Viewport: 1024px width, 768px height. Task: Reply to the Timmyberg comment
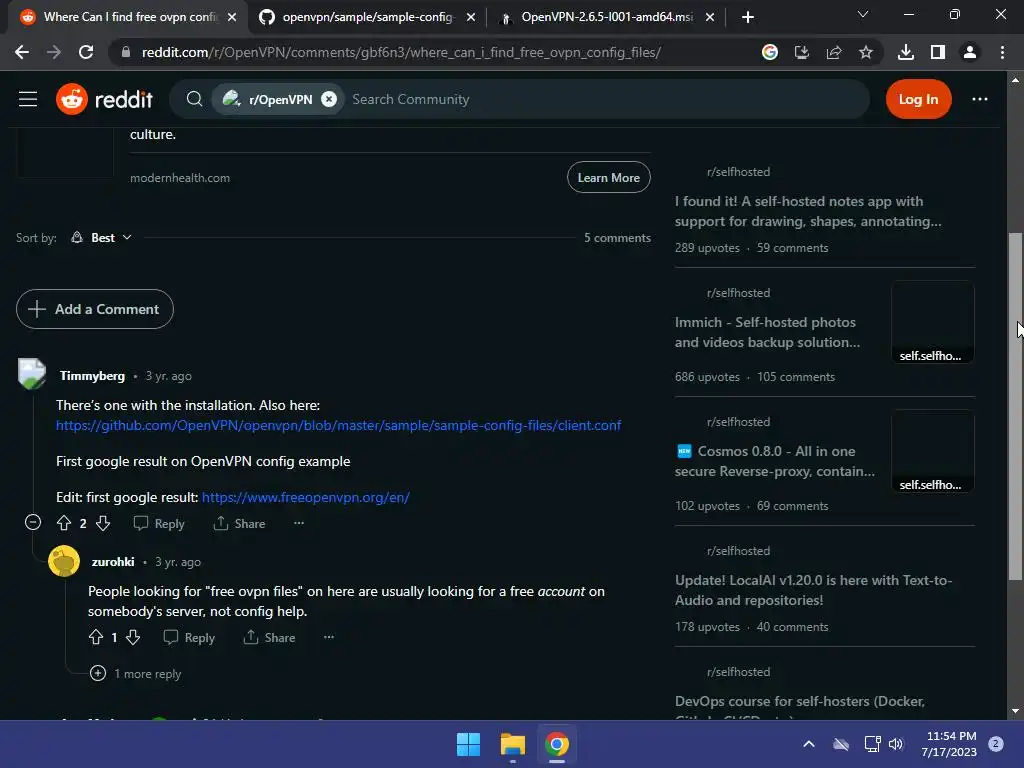pos(159,523)
